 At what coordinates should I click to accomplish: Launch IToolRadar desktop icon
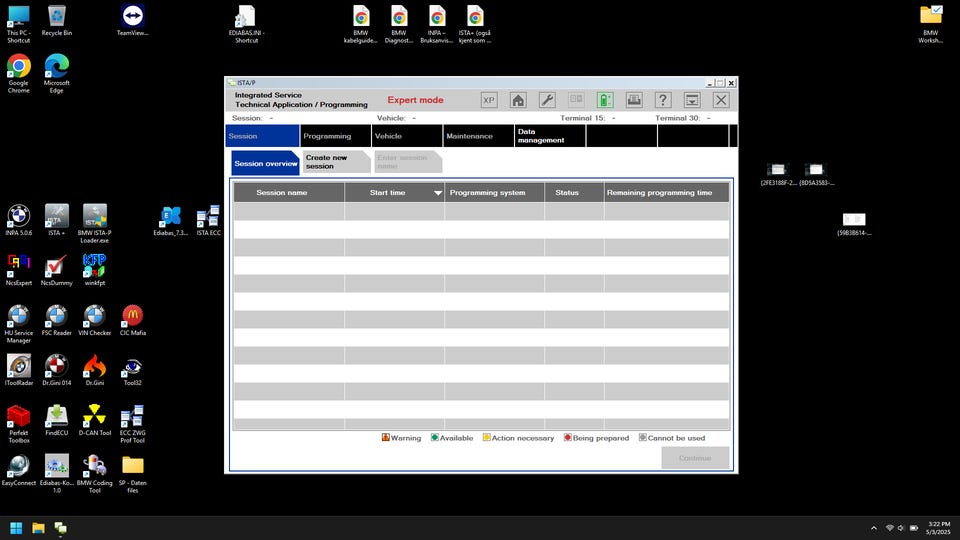[x=18, y=370]
